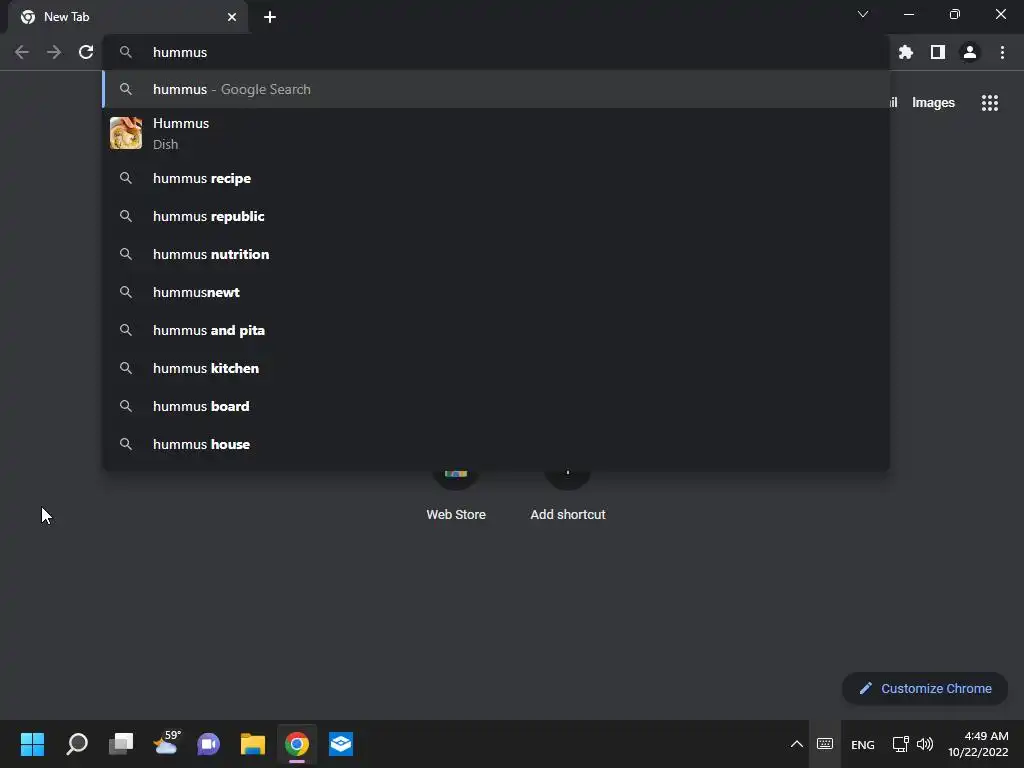Select the 'hummus house' suggestion

click(x=496, y=444)
